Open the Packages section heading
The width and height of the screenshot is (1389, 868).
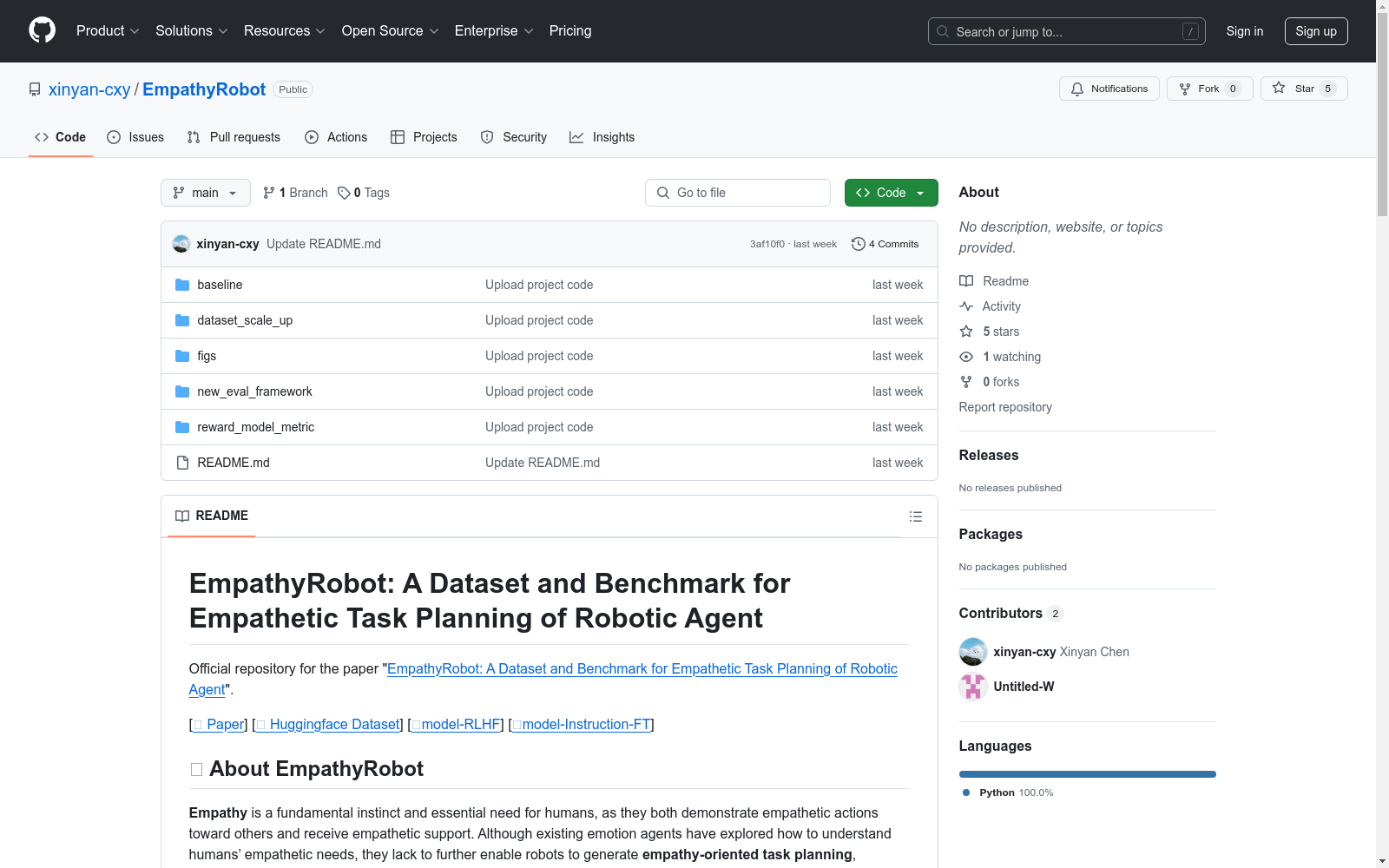tap(991, 535)
